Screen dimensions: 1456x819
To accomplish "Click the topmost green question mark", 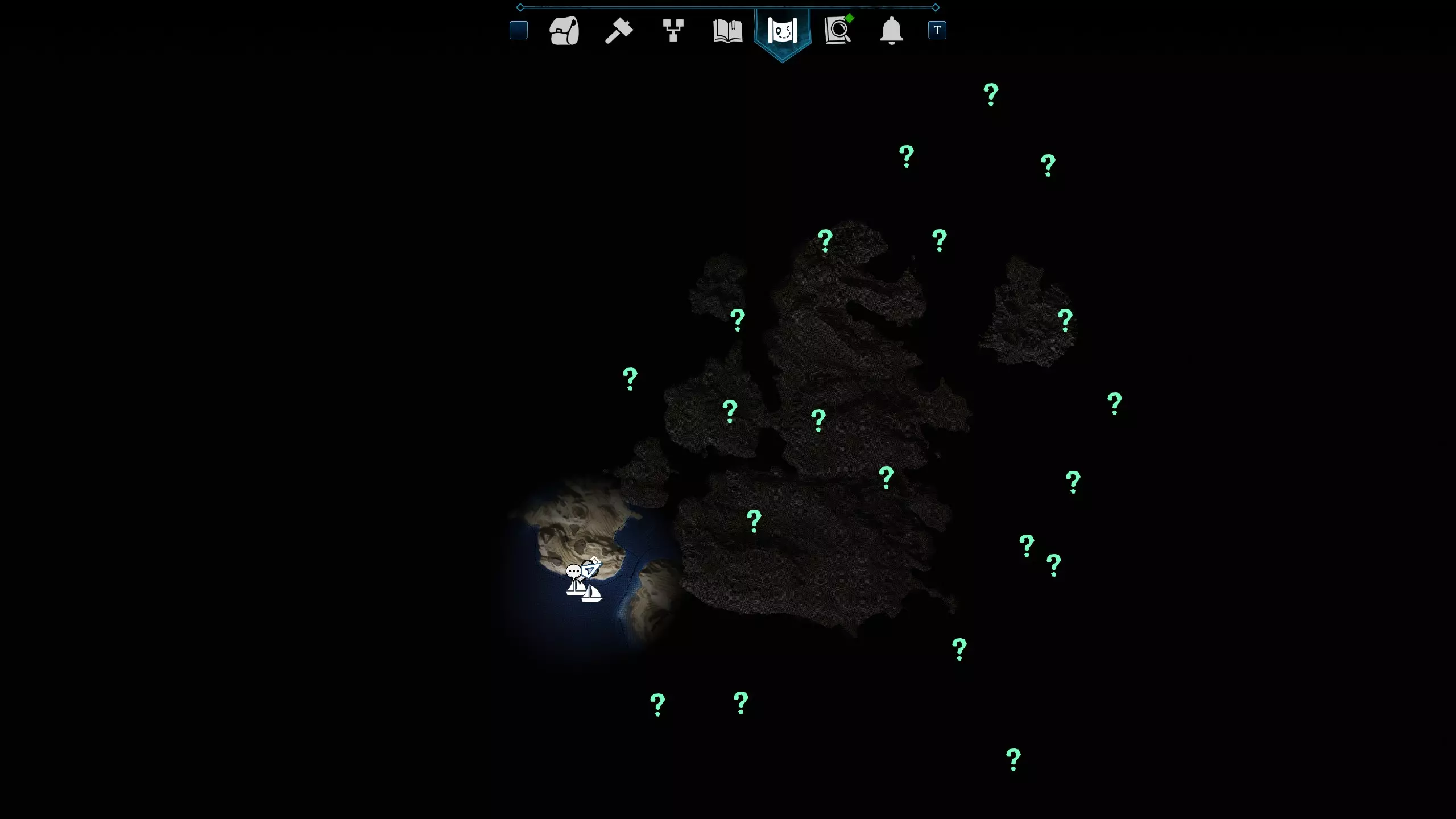I will coord(991,94).
